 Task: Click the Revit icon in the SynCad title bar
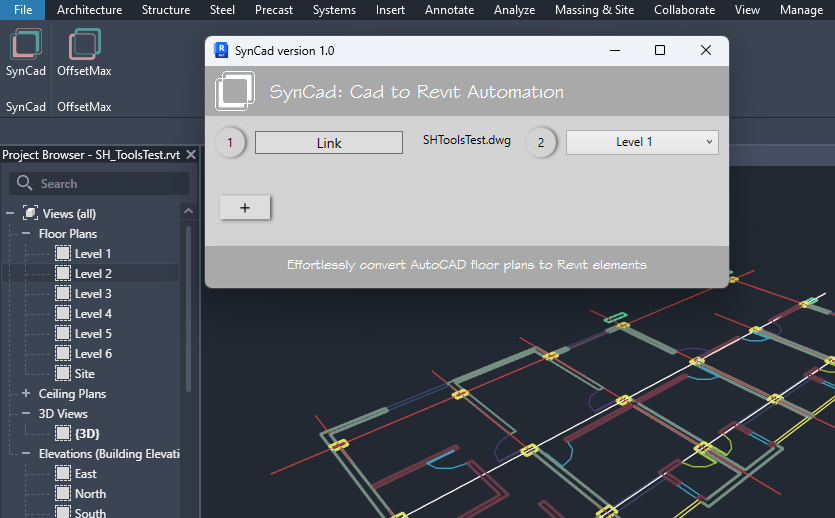point(221,50)
